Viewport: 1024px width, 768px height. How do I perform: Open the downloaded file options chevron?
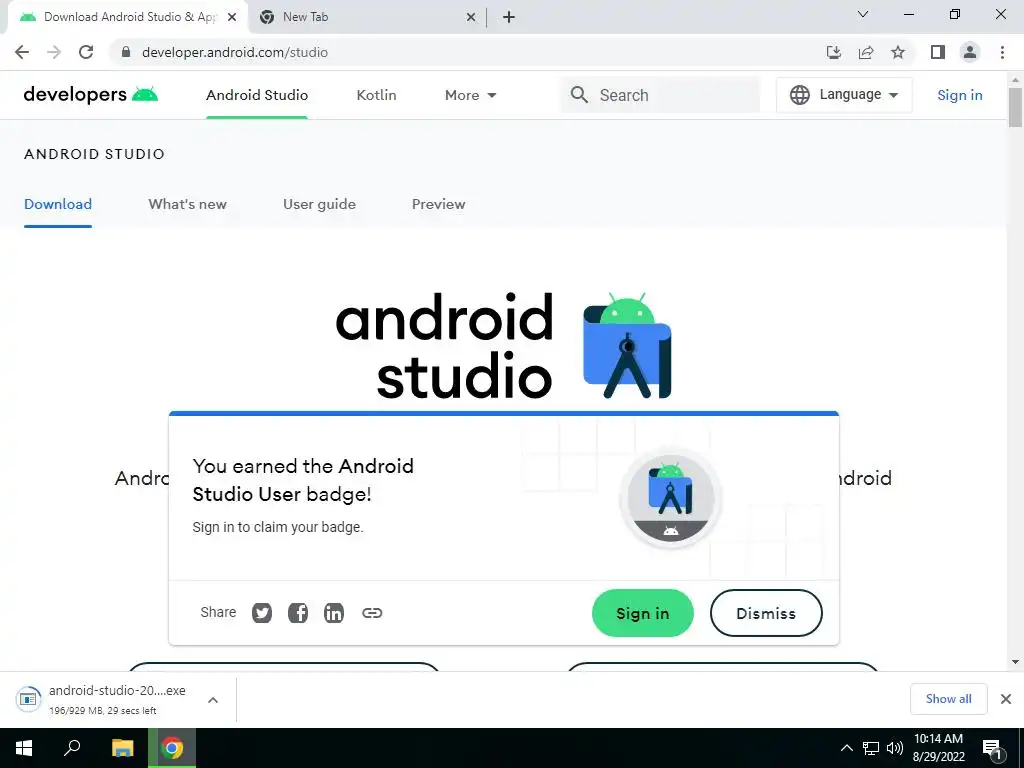[213, 700]
